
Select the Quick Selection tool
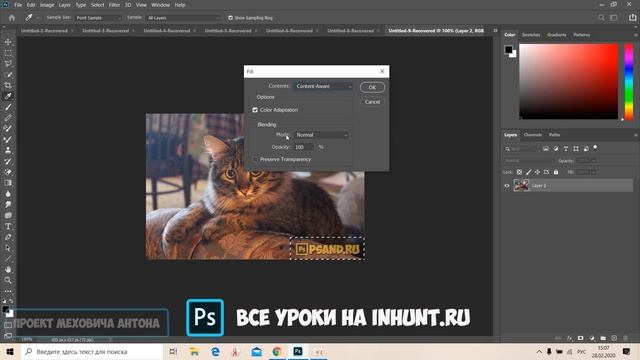8,75
